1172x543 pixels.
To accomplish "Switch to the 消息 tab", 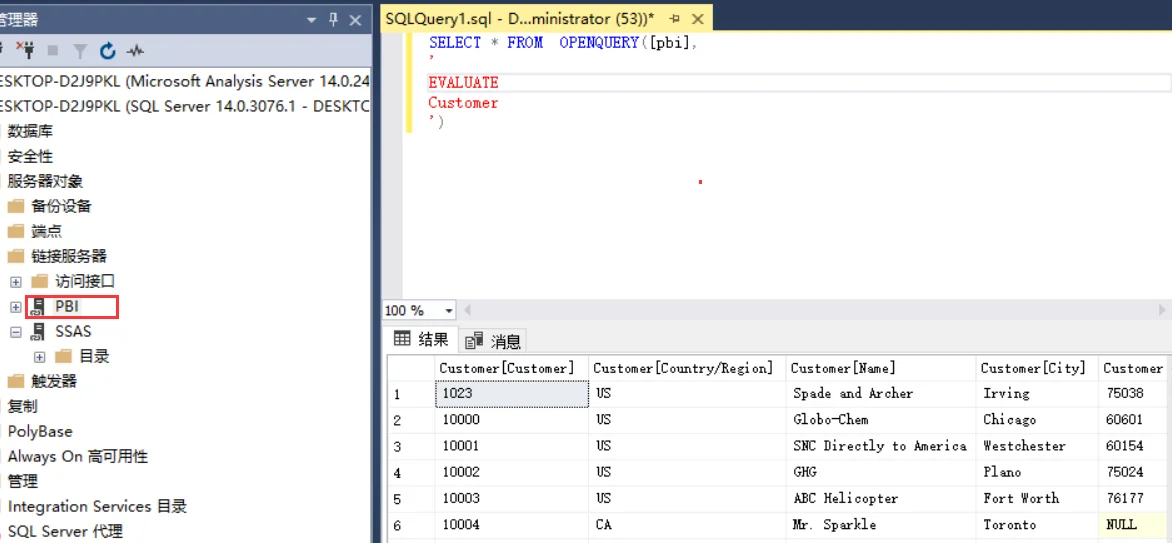I will pyautogui.click(x=493, y=342).
